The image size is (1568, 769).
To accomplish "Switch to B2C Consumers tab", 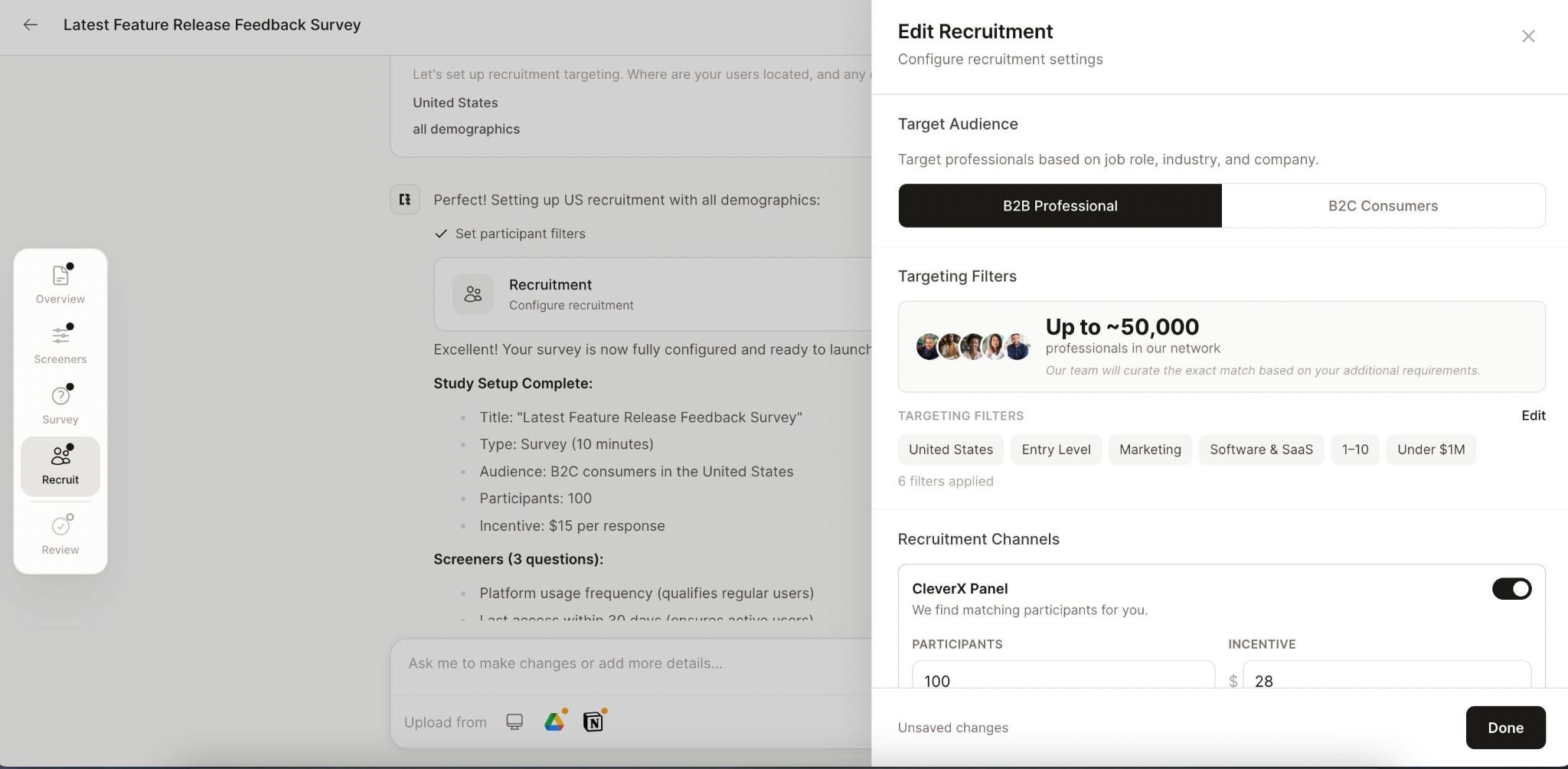I will click(1383, 205).
